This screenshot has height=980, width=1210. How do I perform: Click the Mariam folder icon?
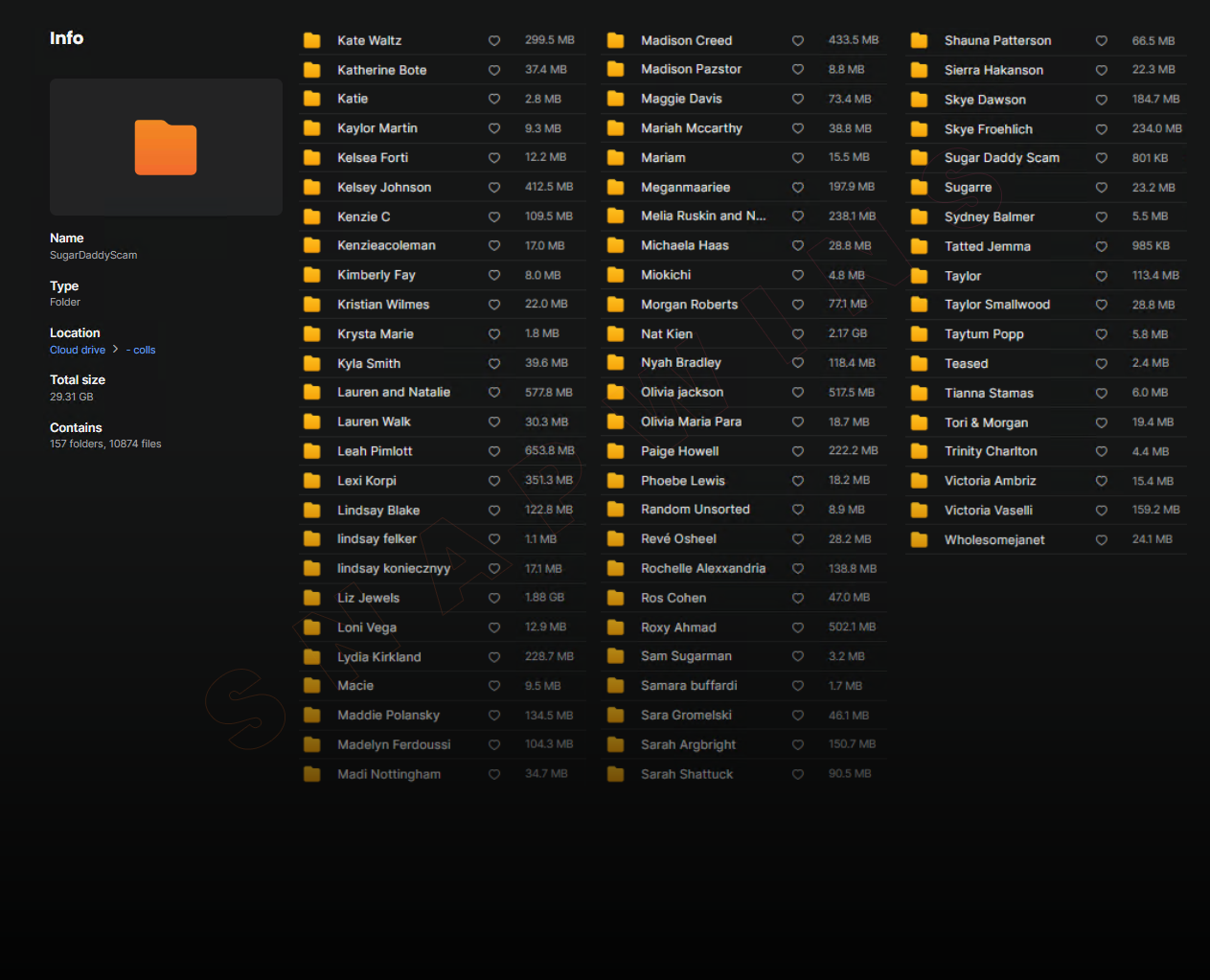(615, 158)
